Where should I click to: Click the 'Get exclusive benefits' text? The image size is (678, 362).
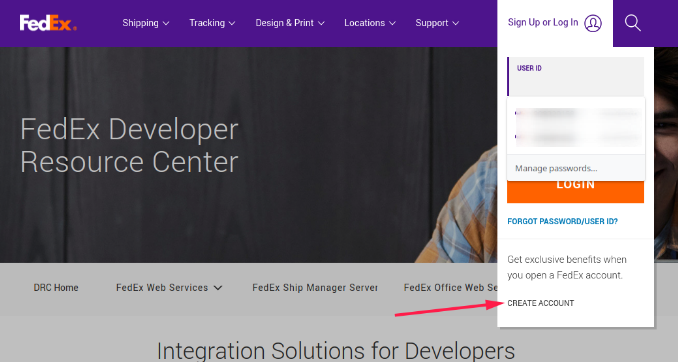pos(567,267)
